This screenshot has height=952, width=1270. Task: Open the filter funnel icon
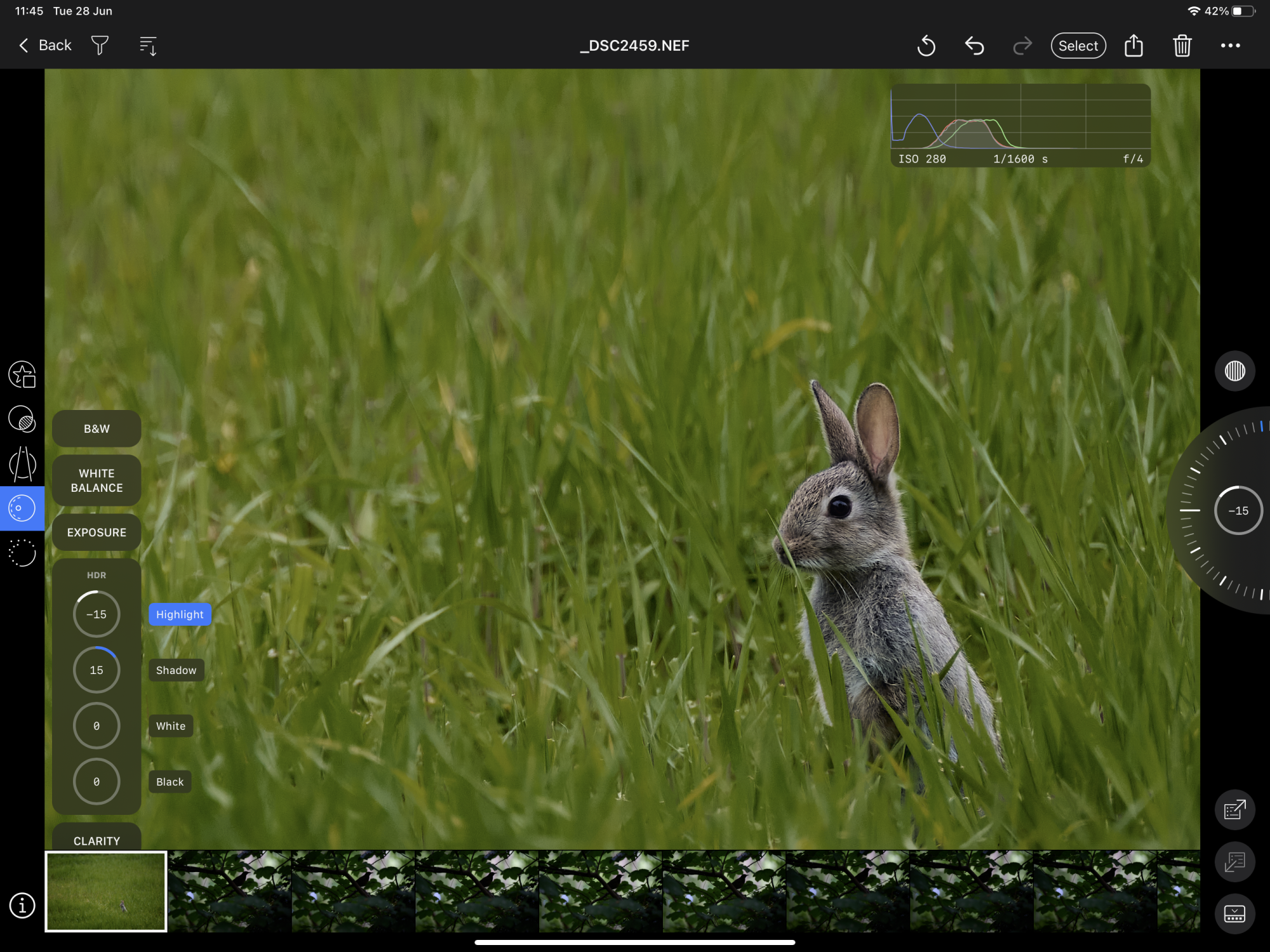point(100,46)
